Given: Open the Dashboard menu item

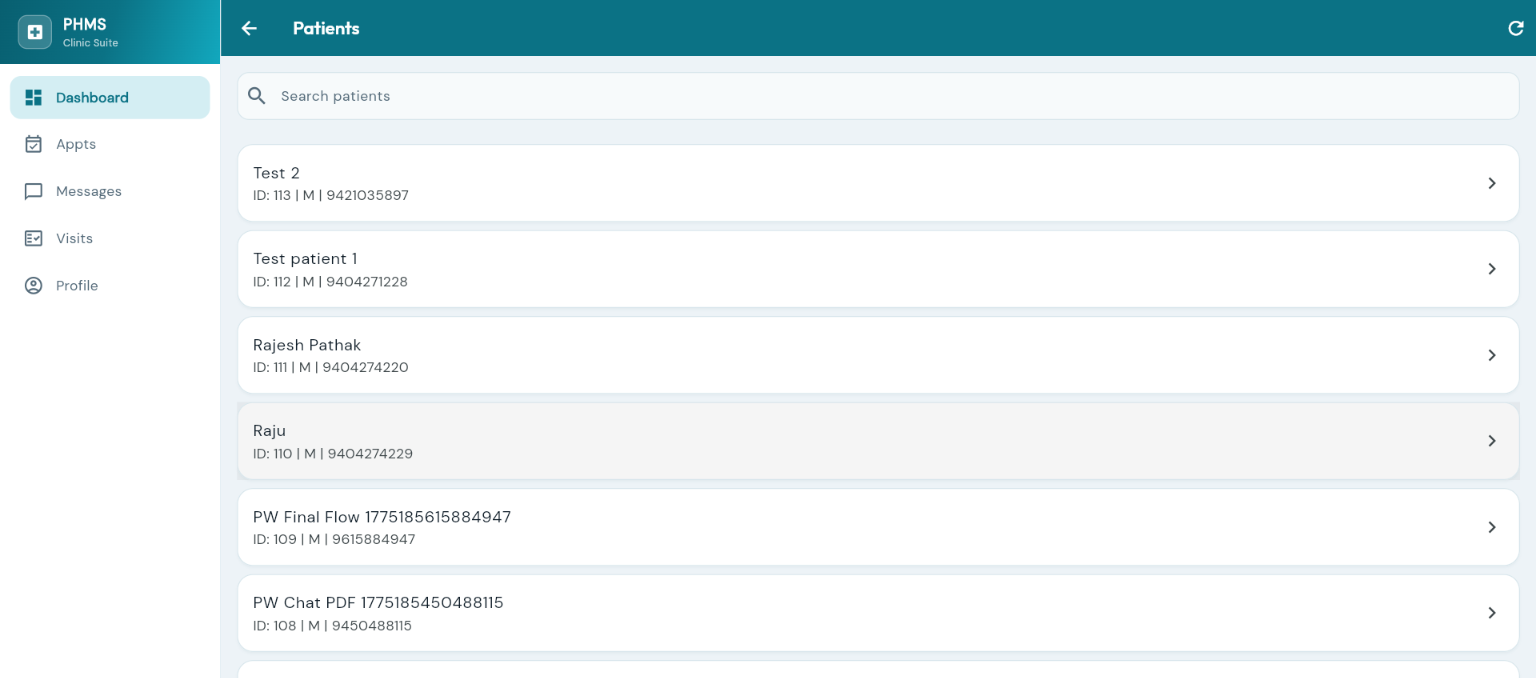Looking at the screenshot, I should click(110, 97).
